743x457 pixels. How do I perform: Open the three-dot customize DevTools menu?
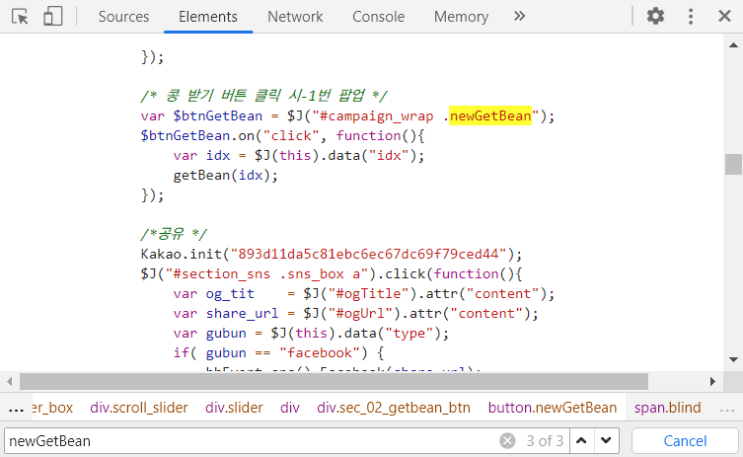(x=690, y=16)
